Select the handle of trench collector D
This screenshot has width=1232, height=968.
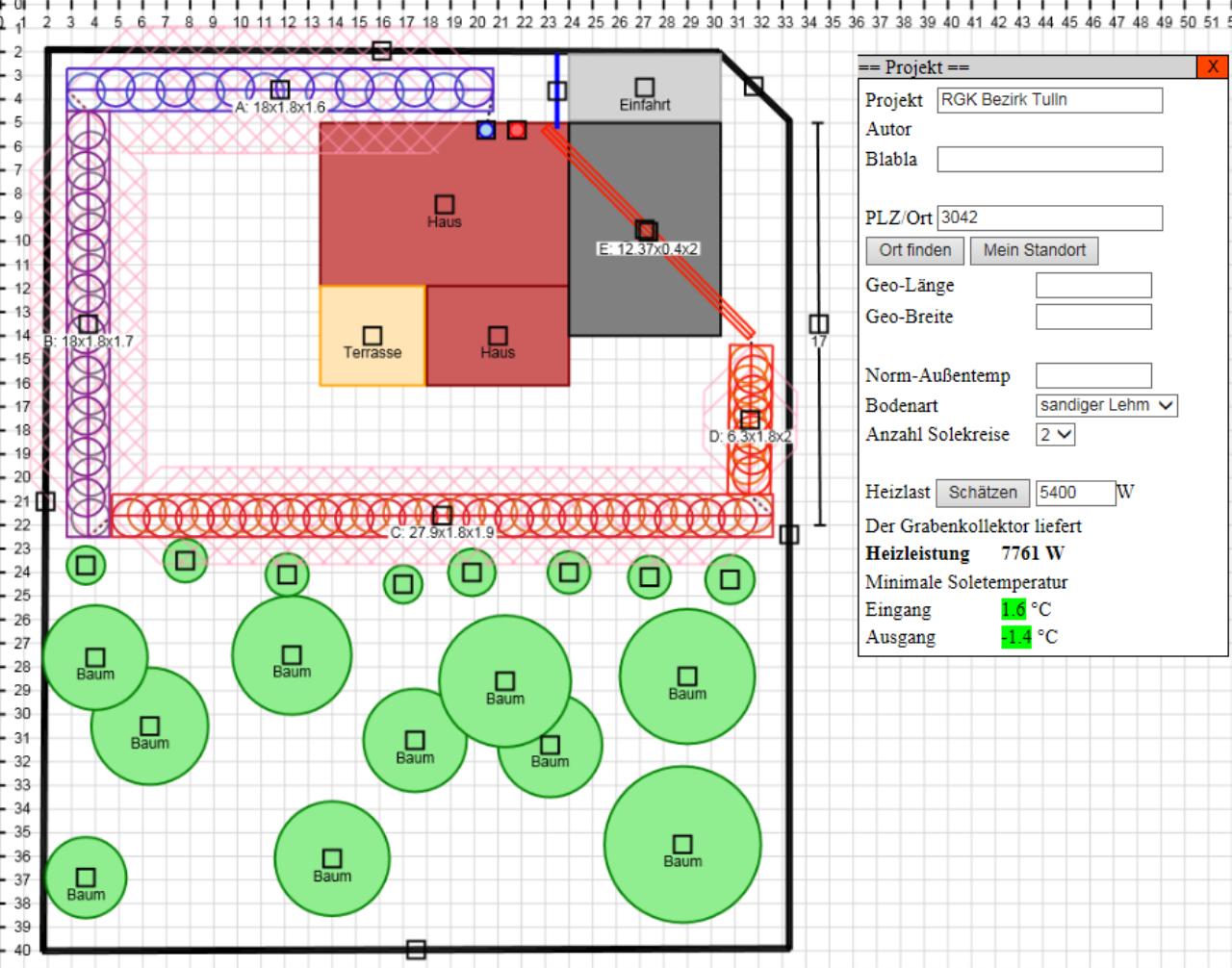coord(750,420)
